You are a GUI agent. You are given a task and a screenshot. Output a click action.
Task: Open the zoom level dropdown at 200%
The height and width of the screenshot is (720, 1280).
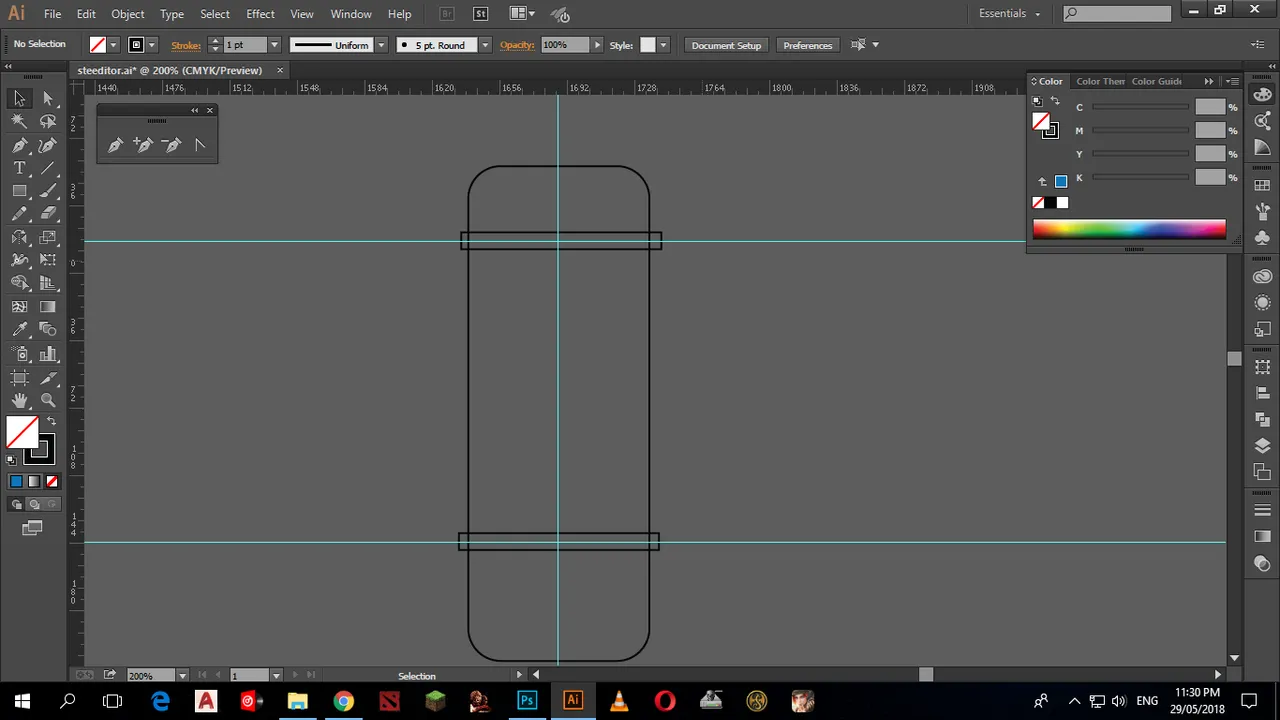pos(181,675)
